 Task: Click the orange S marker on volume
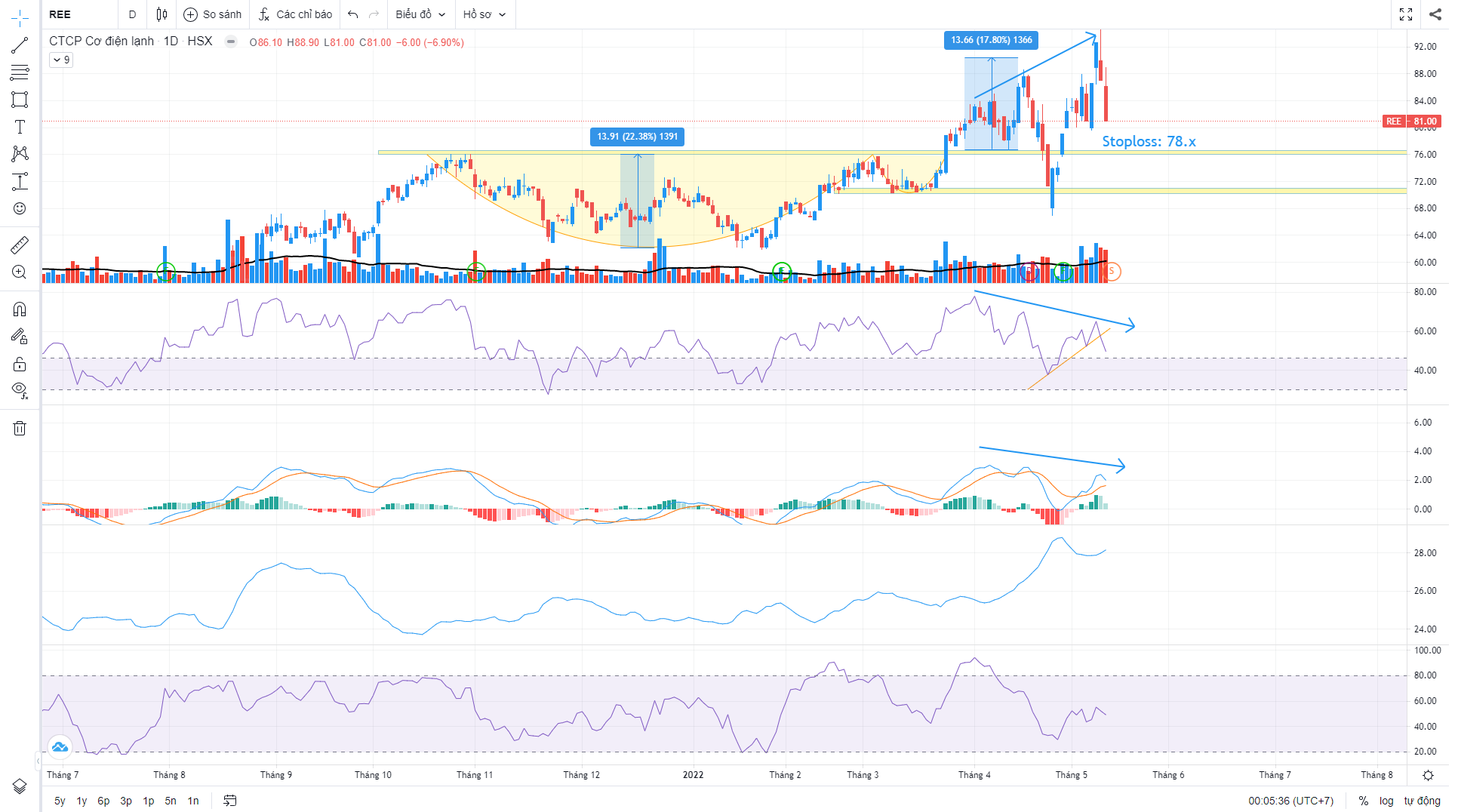tap(1111, 271)
